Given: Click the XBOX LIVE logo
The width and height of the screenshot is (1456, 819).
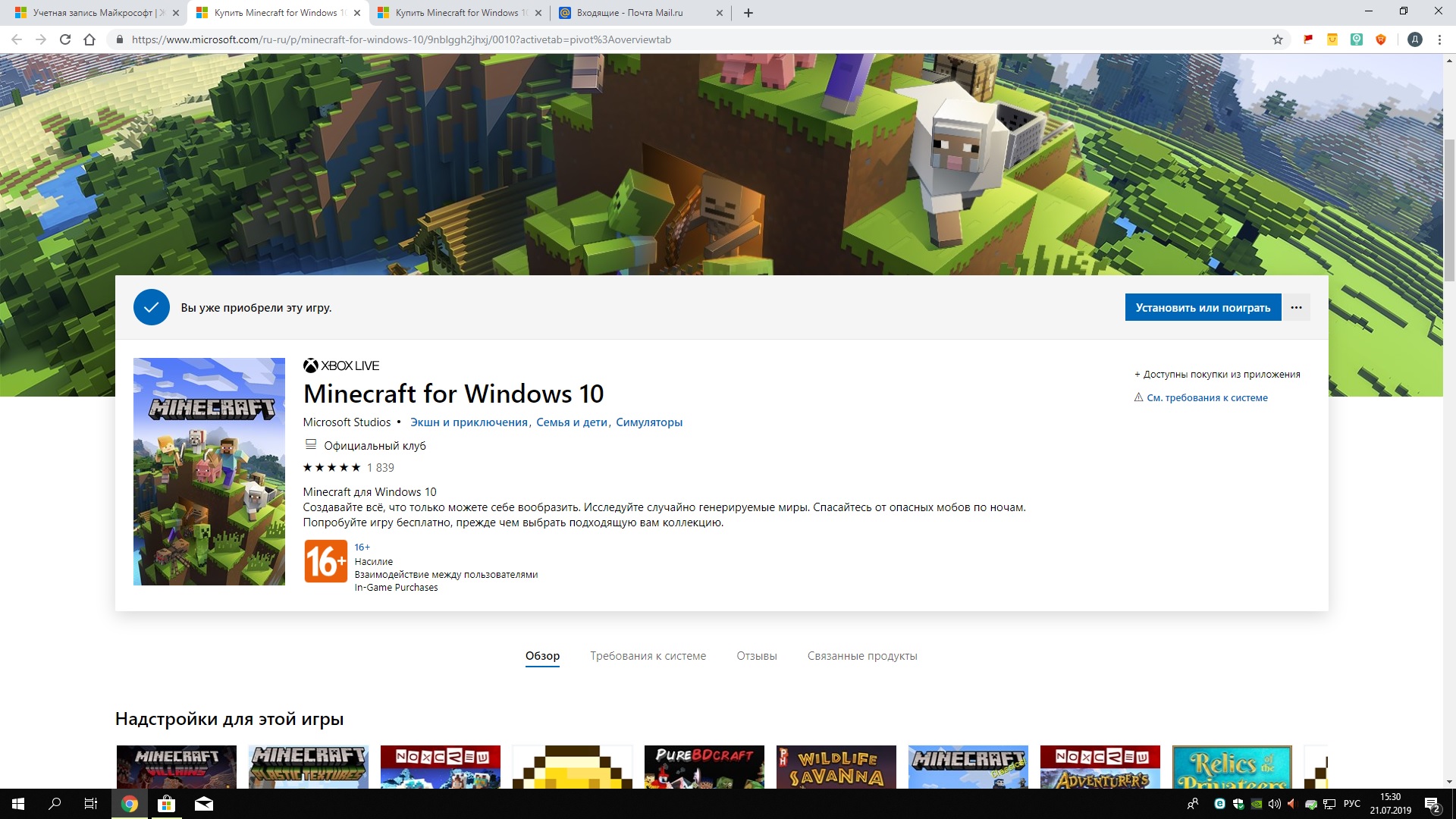Looking at the screenshot, I should 341,366.
